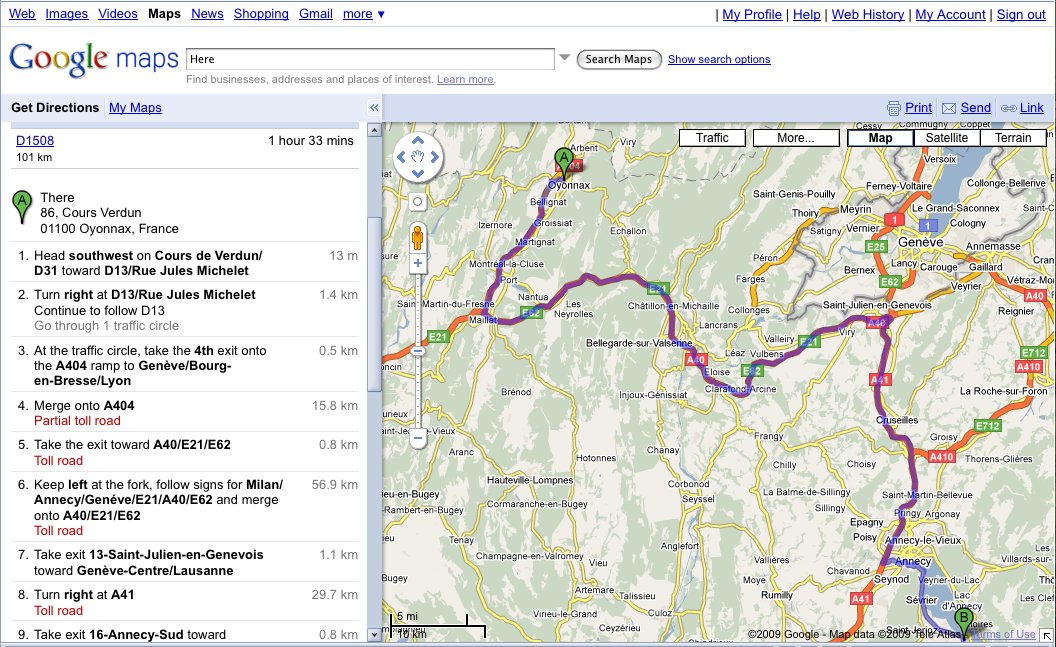Screen dimensions: 1056x647
Task: Open the More... map layers dropdown
Action: [795, 138]
